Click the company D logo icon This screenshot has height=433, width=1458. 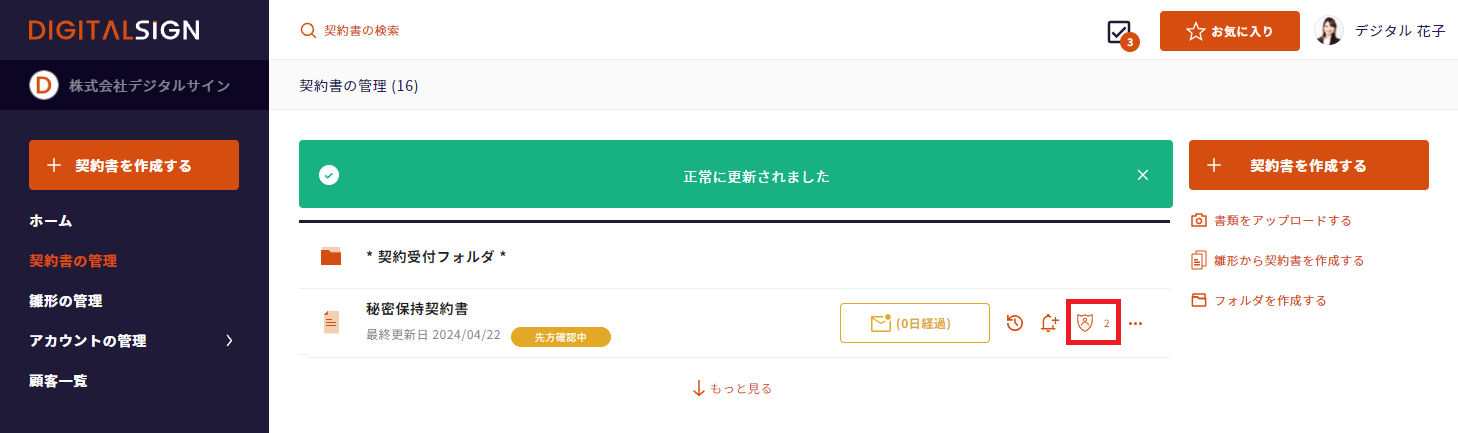click(44, 86)
